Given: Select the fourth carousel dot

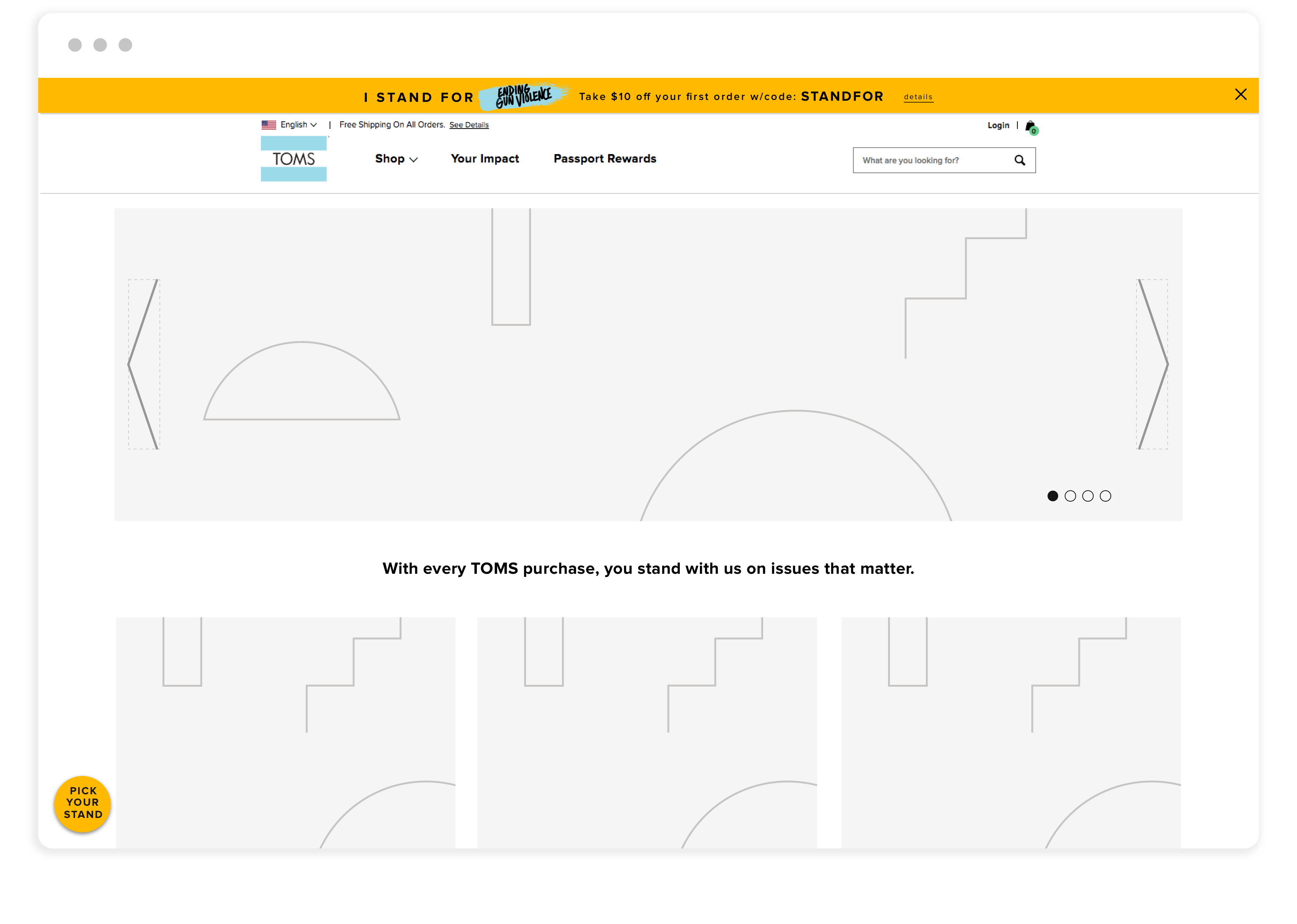Looking at the screenshot, I should coord(1105,496).
